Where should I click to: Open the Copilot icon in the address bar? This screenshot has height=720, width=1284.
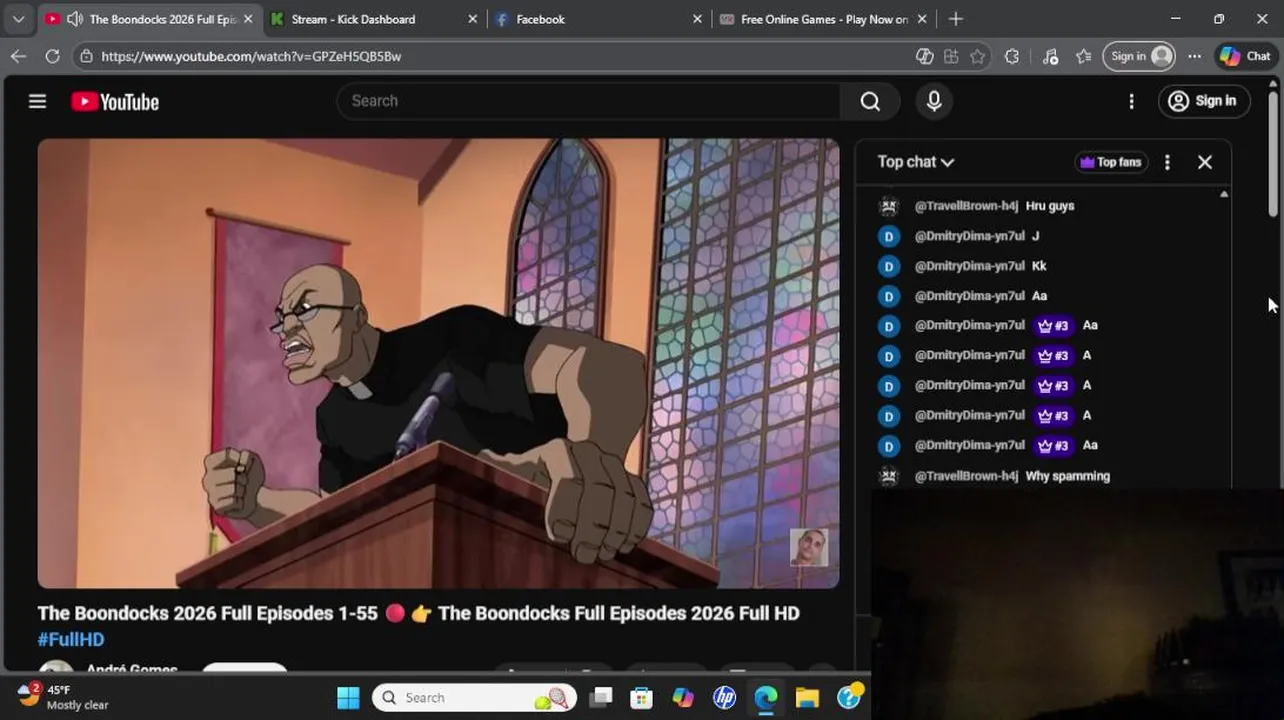[x=925, y=57]
